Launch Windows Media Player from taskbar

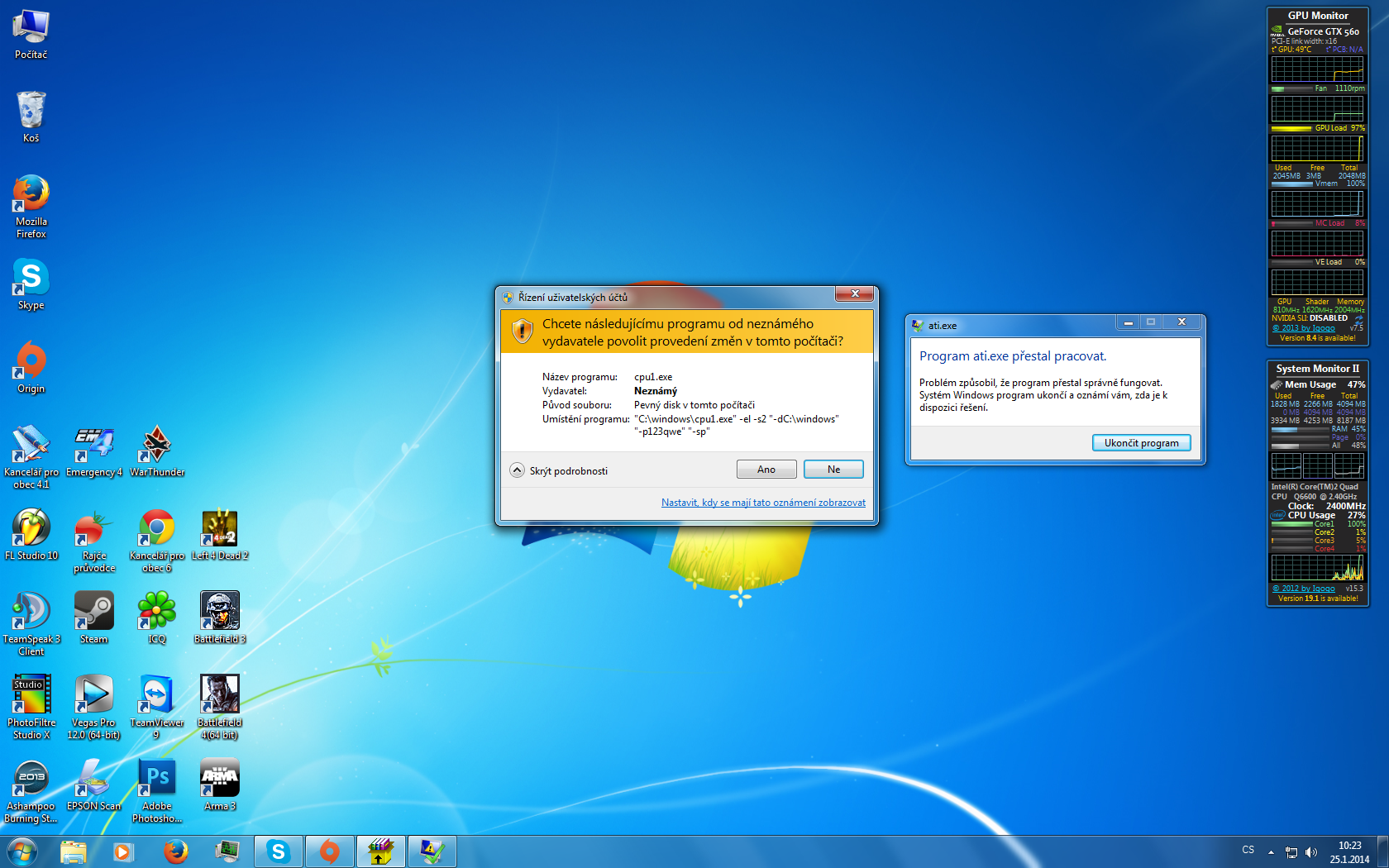[124, 851]
